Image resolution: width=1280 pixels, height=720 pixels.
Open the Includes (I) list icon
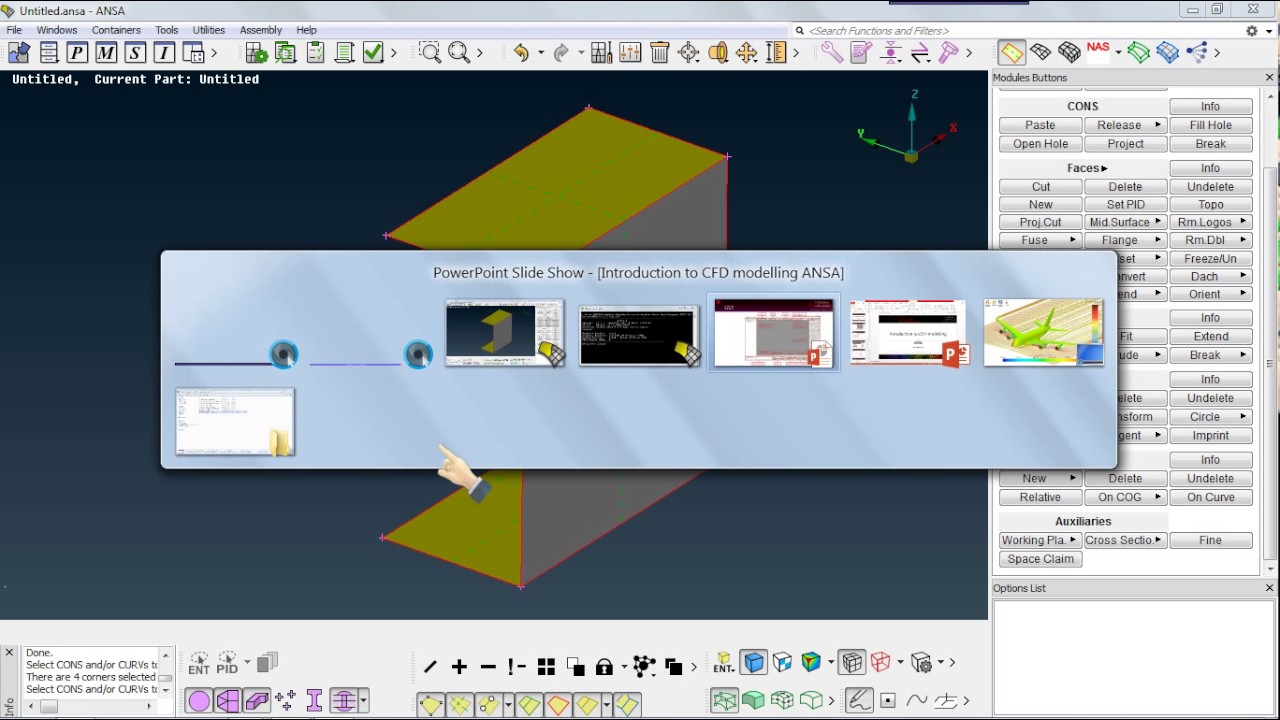click(x=164, y=53)
